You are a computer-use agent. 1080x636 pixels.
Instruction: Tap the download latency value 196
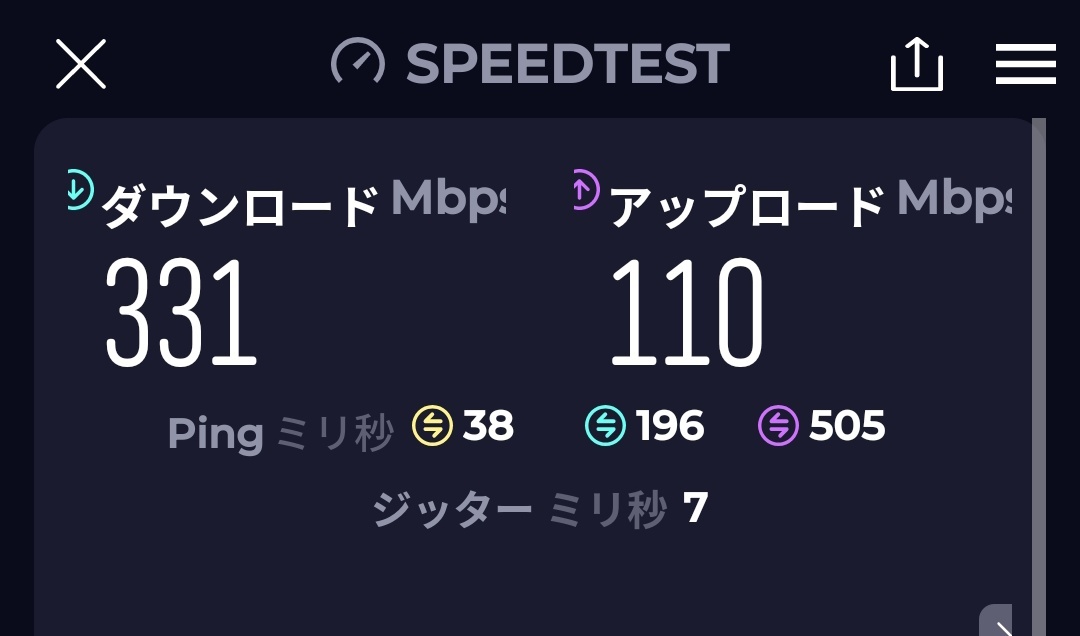pos(669,425)
